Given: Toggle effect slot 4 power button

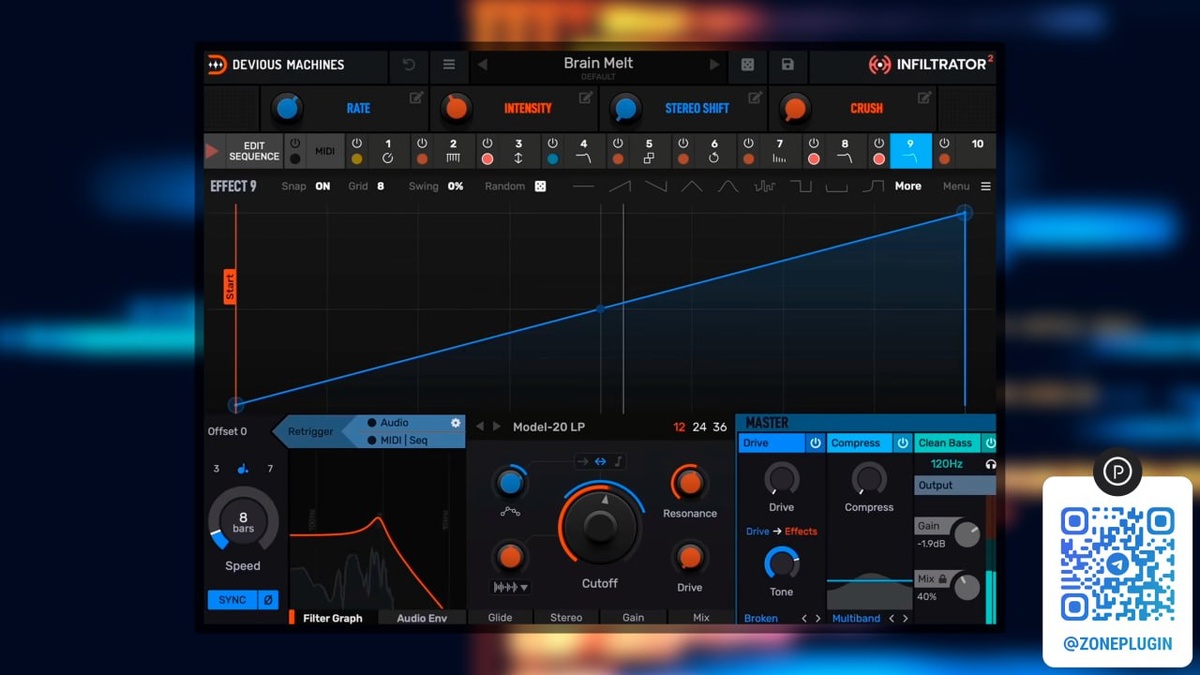Looking at the screenshot, I should [553, 144].
